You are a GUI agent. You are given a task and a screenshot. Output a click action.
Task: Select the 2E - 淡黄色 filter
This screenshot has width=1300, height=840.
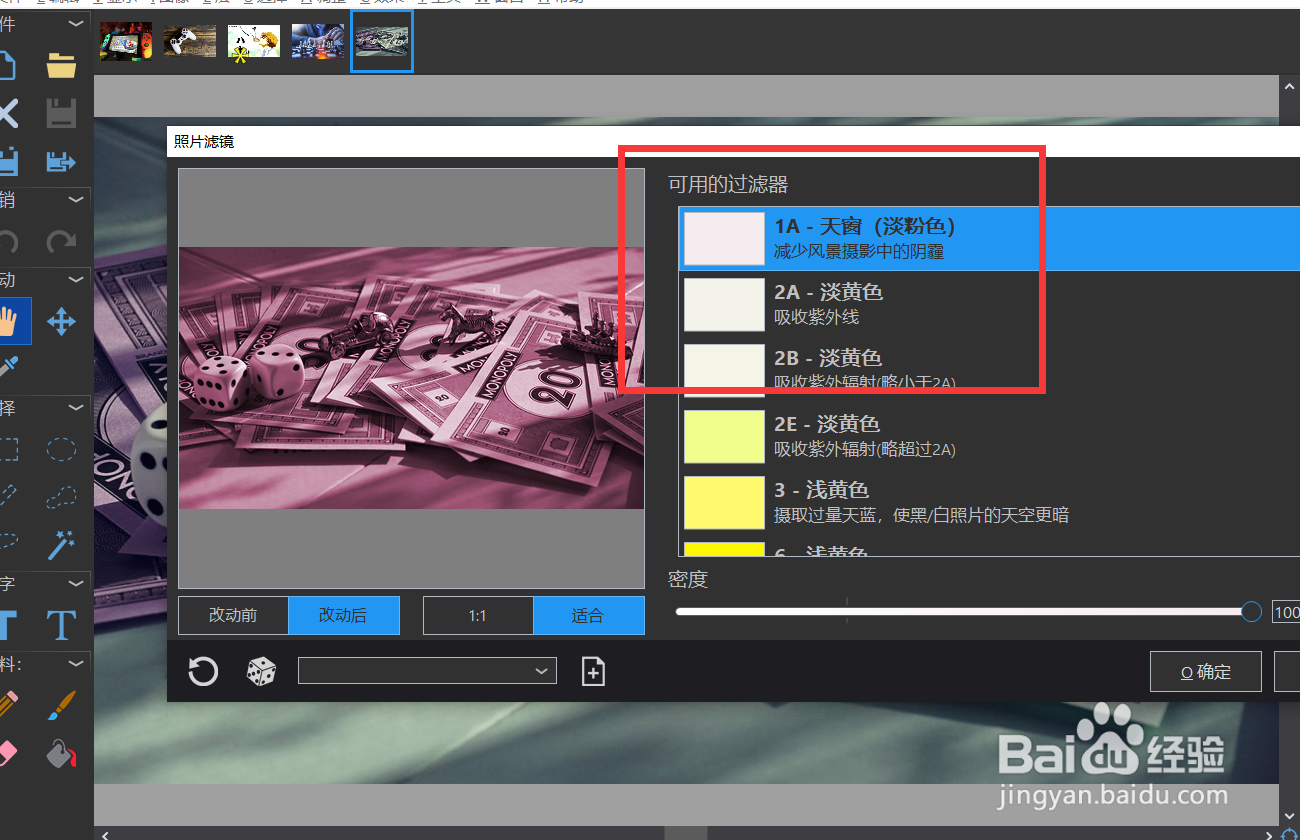pyautogui.click(x=989, y=436)
